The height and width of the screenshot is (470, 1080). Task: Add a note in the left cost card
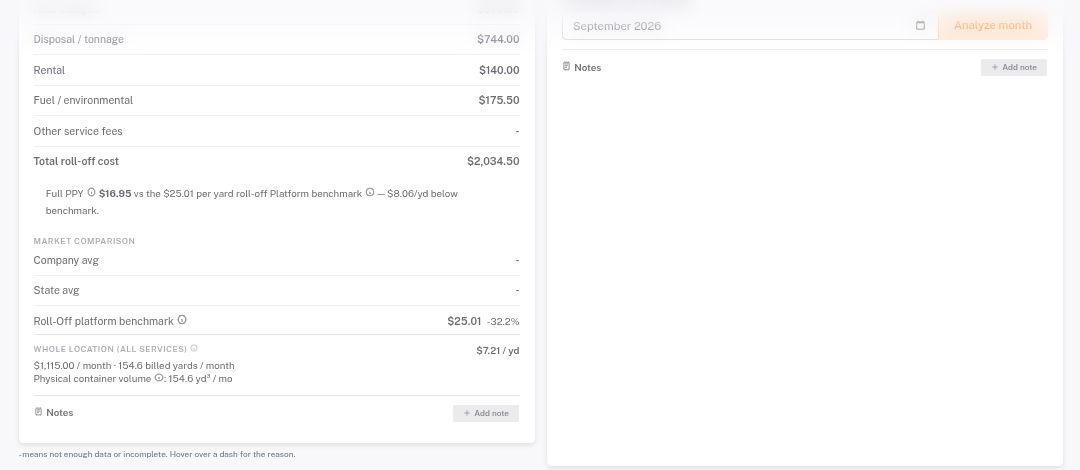point(486,413)
